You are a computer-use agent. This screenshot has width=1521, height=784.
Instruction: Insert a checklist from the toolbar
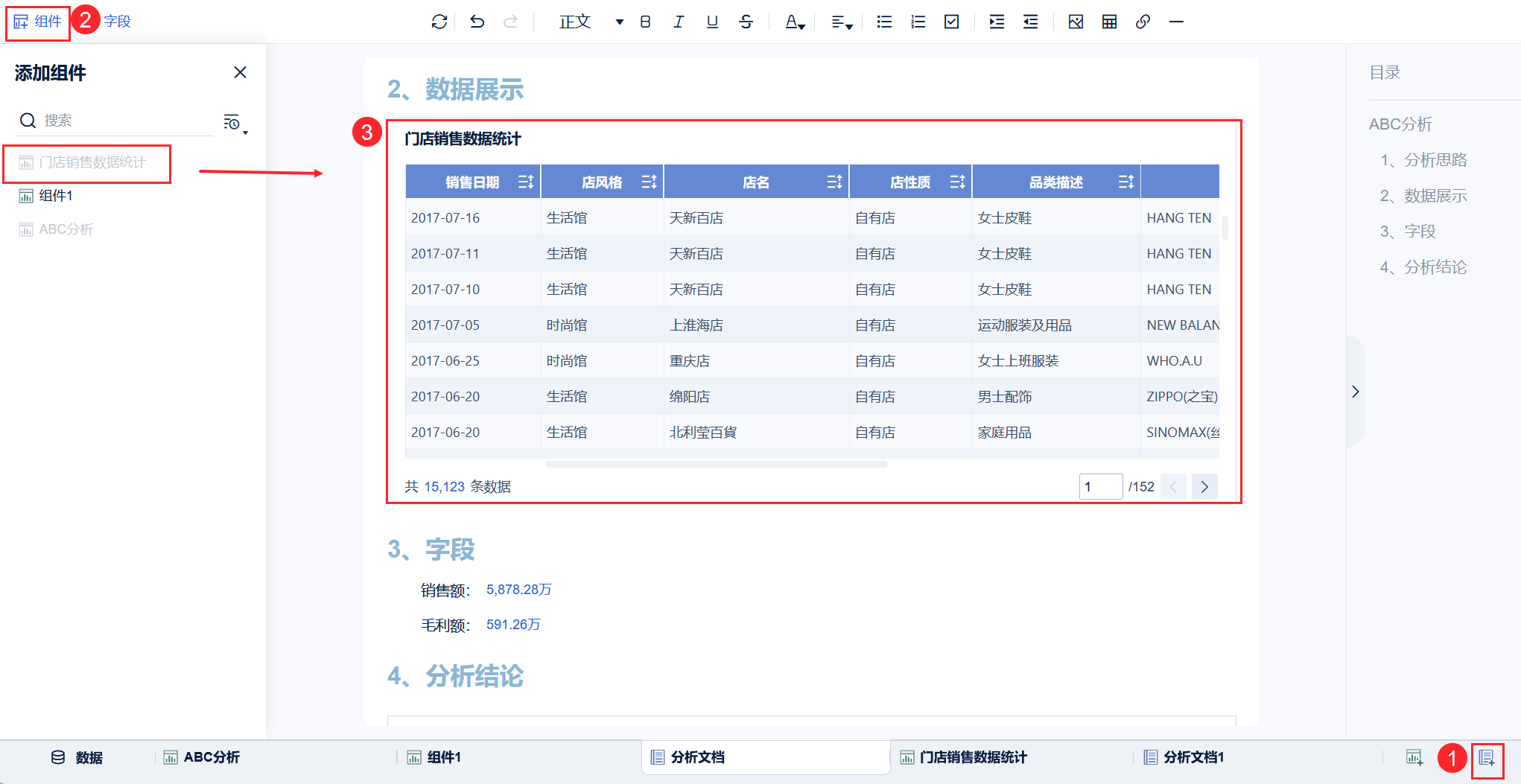951,22
